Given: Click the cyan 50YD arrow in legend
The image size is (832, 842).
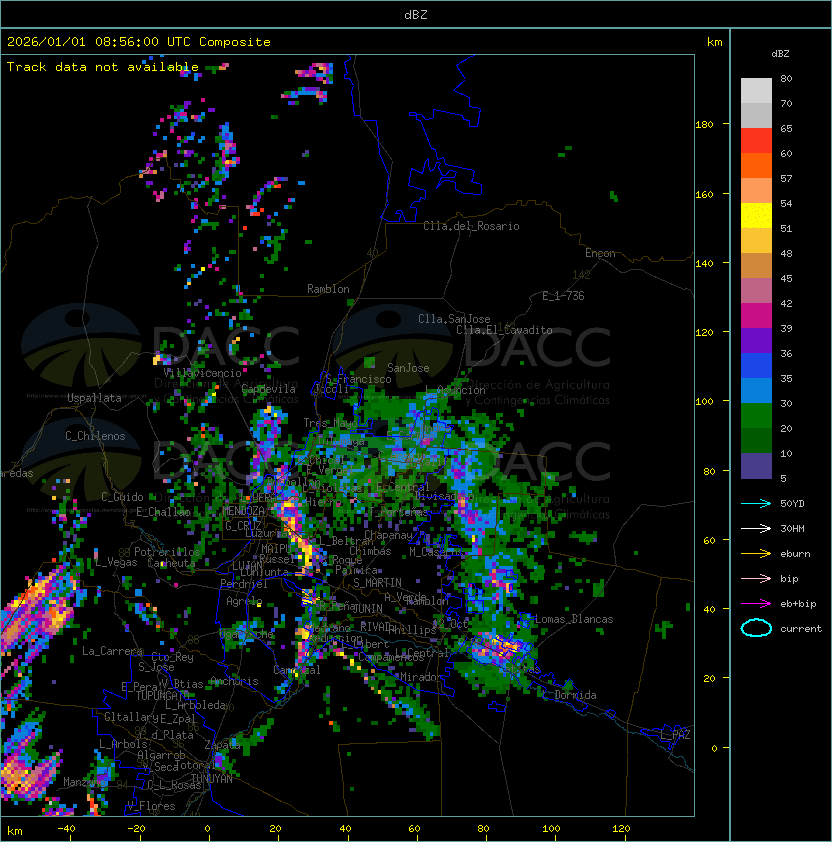Looking at the screenshot, I should 756,503.
